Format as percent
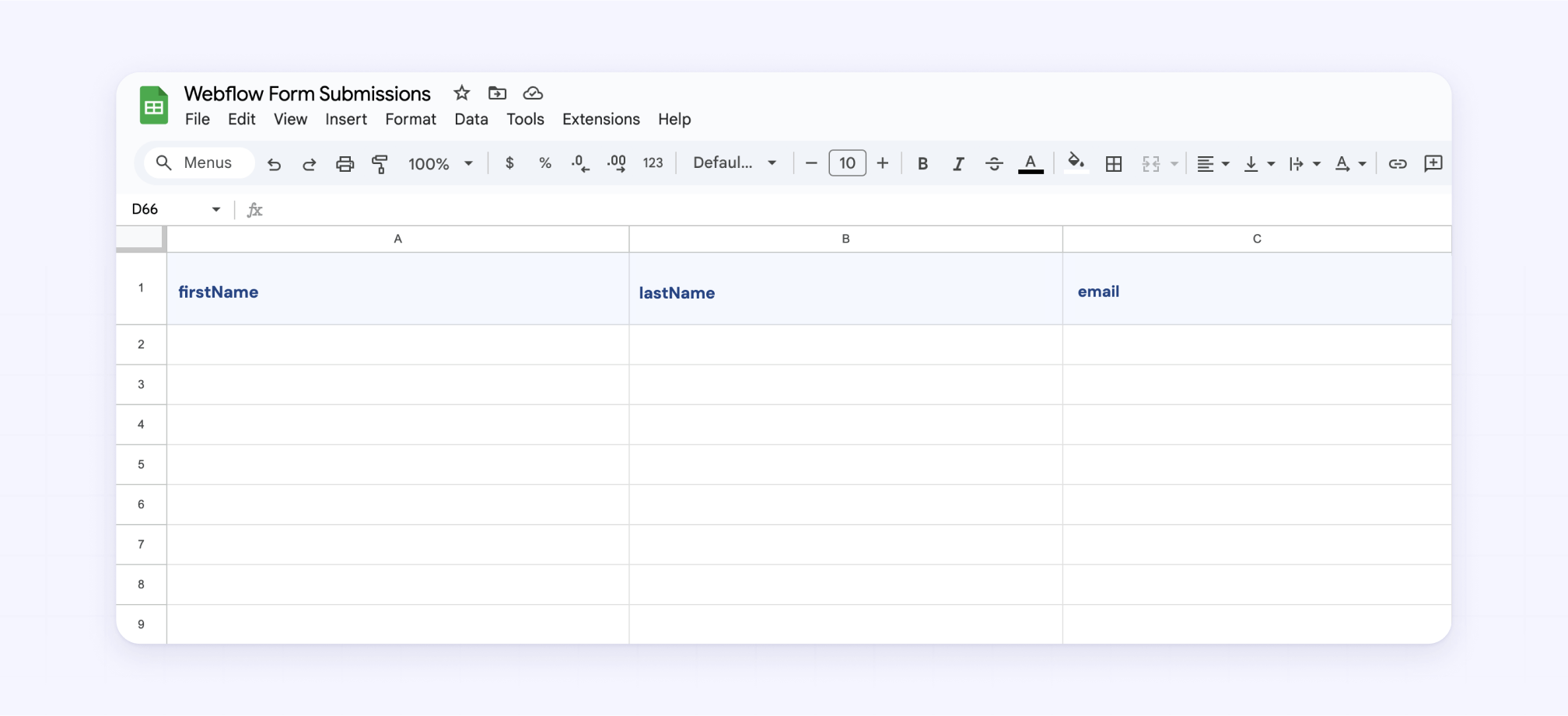 [x=545, y=163]
